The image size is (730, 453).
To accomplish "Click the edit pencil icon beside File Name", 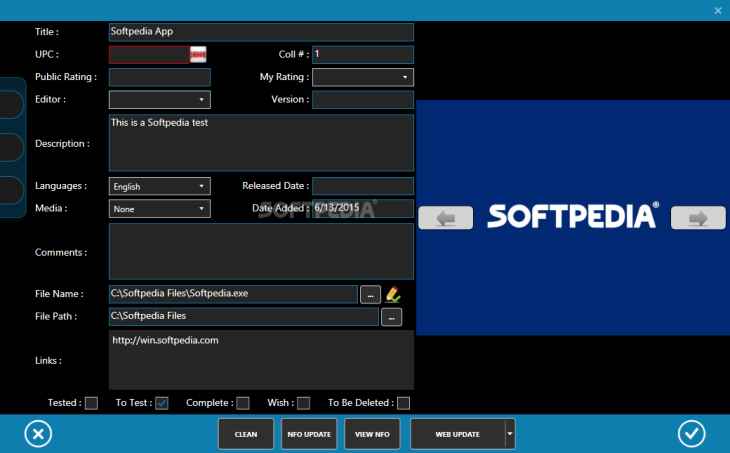I will pyautogui.click(x=393, y=294).
